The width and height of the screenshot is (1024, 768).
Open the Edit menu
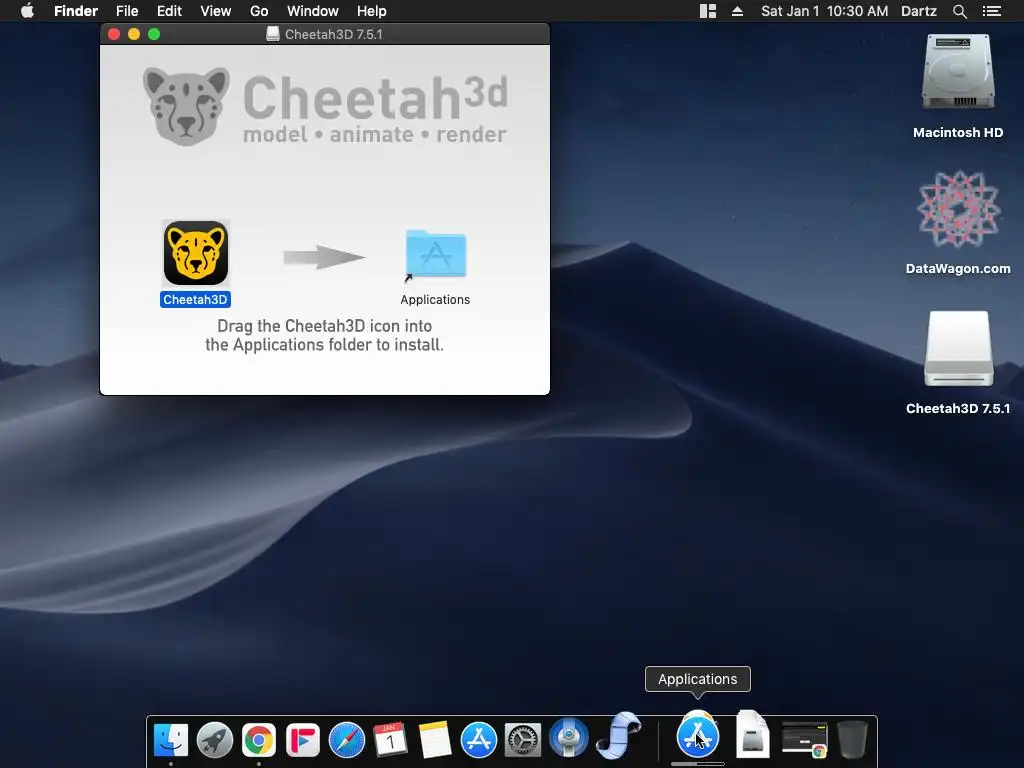coord(169,11)
